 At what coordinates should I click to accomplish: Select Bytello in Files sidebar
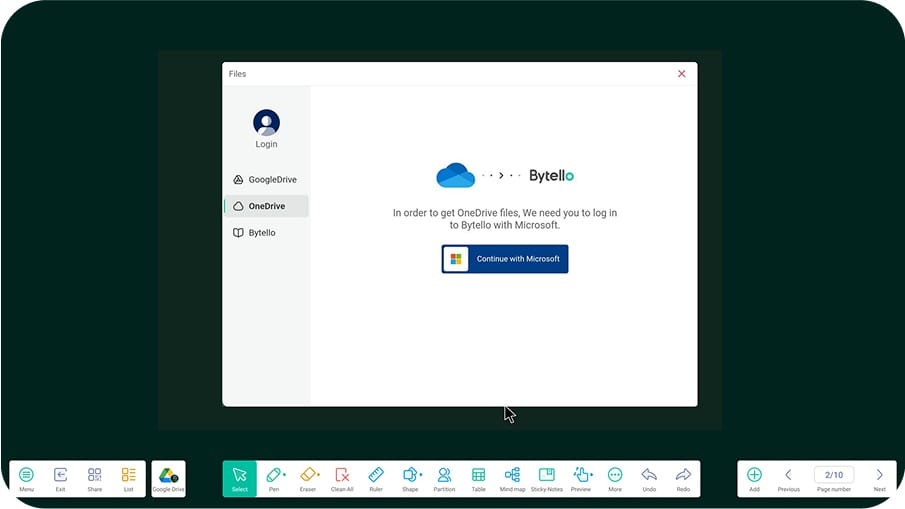pos(266,233)
